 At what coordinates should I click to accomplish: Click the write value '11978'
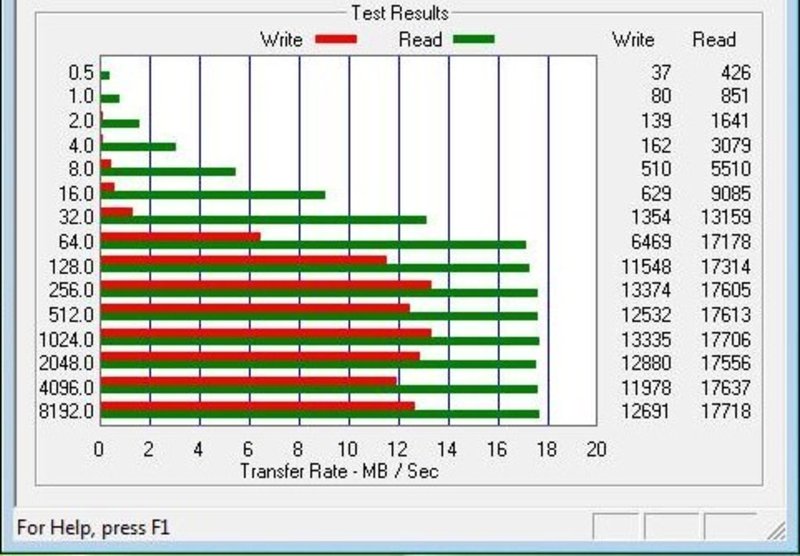tap(646, 388)
